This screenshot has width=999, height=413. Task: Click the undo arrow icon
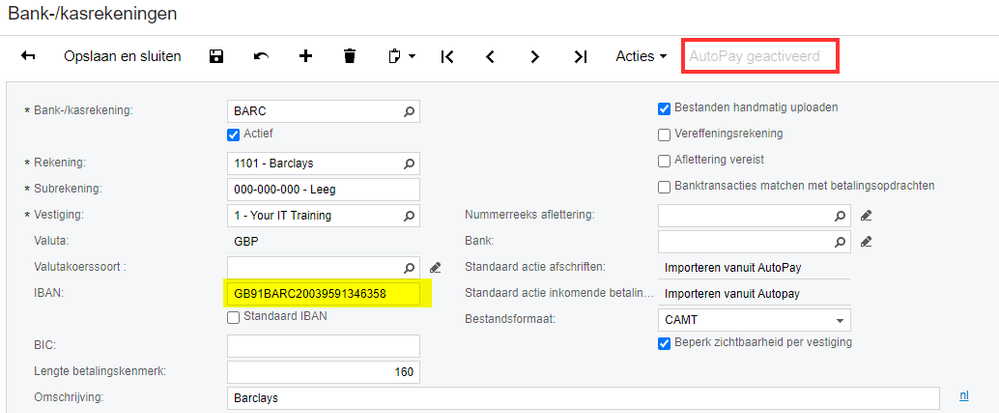pyautogui.click(x=261, y=57)
